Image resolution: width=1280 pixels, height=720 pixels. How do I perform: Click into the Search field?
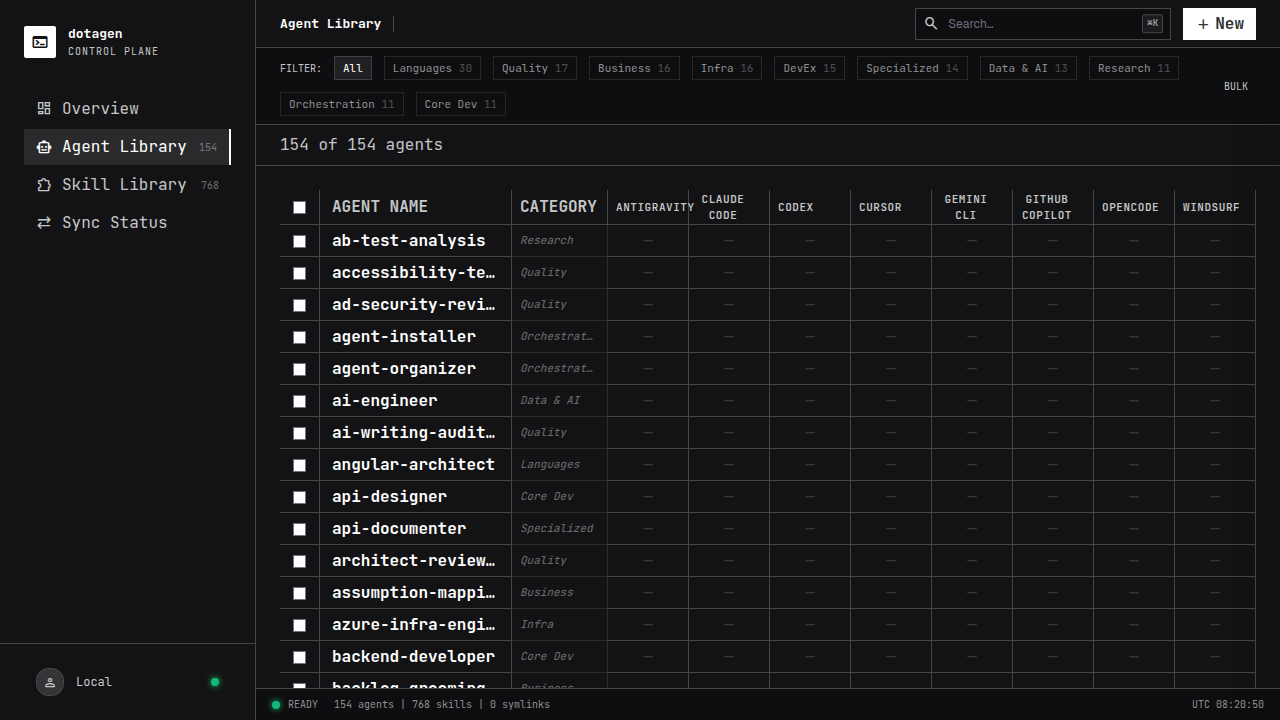1042,24
